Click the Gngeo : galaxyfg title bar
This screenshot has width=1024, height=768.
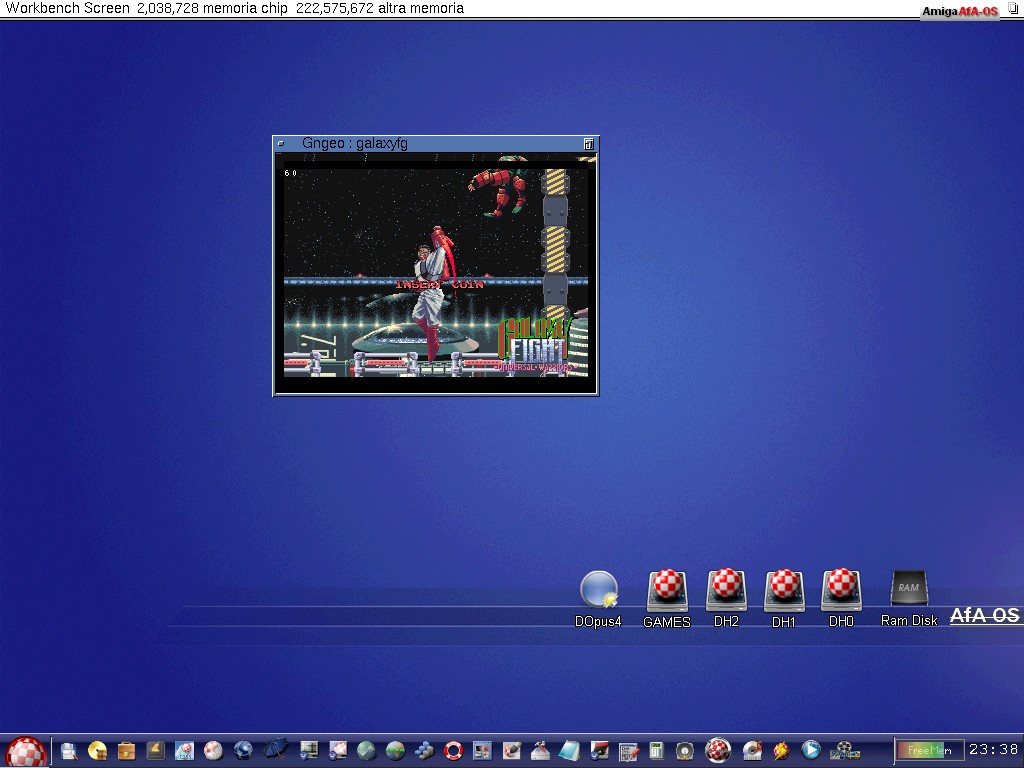pyautogui.click(x=430, y=144)
